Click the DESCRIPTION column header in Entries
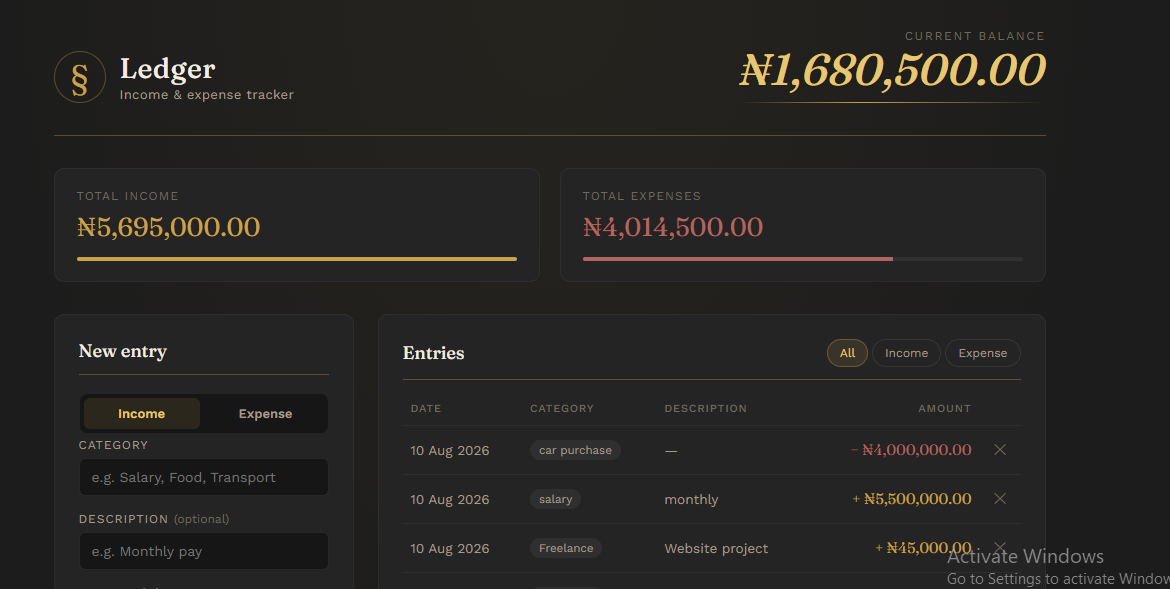This screenshot has height=589, width=1170. 705,408
